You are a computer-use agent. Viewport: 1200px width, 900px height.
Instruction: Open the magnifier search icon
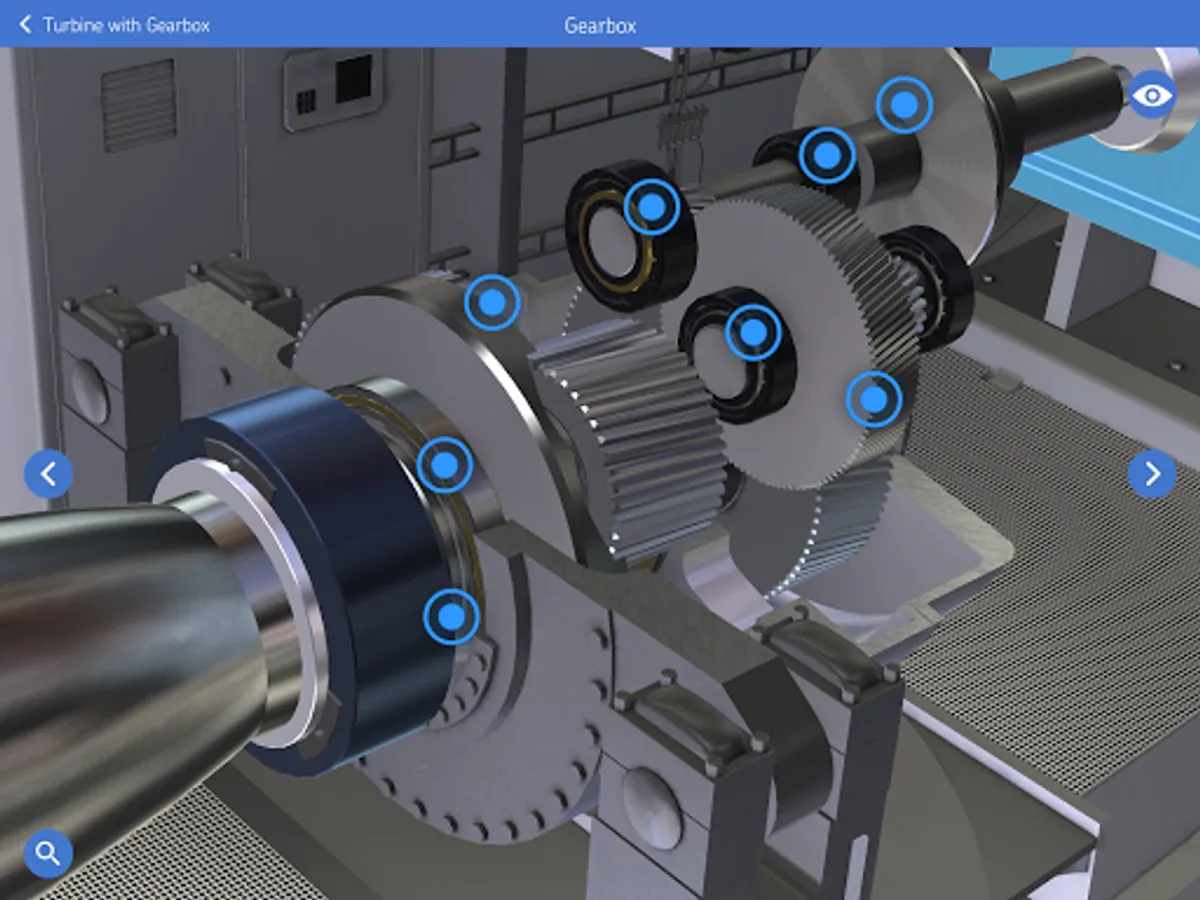tap(48, 853)
